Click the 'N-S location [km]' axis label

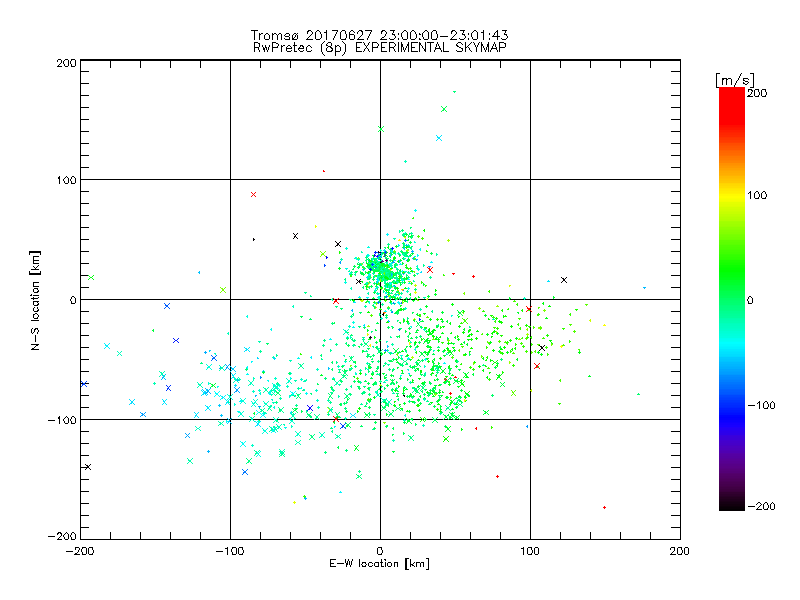pos(35,300)
